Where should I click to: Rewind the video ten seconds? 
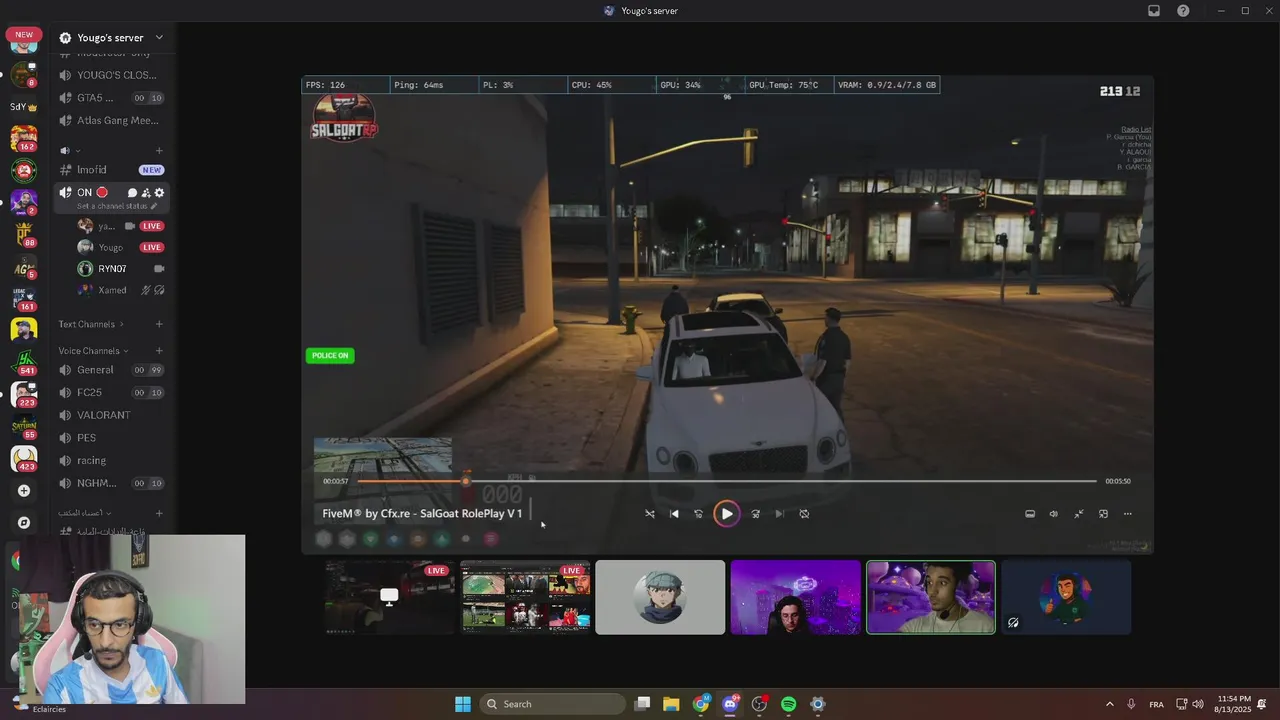(x=698, y=514)
